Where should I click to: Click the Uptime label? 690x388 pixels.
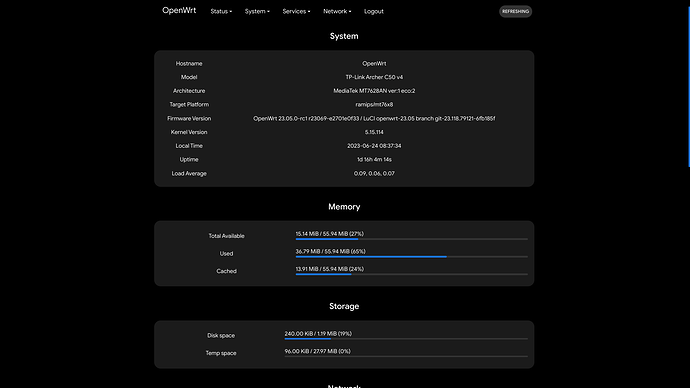coord(189,159)
